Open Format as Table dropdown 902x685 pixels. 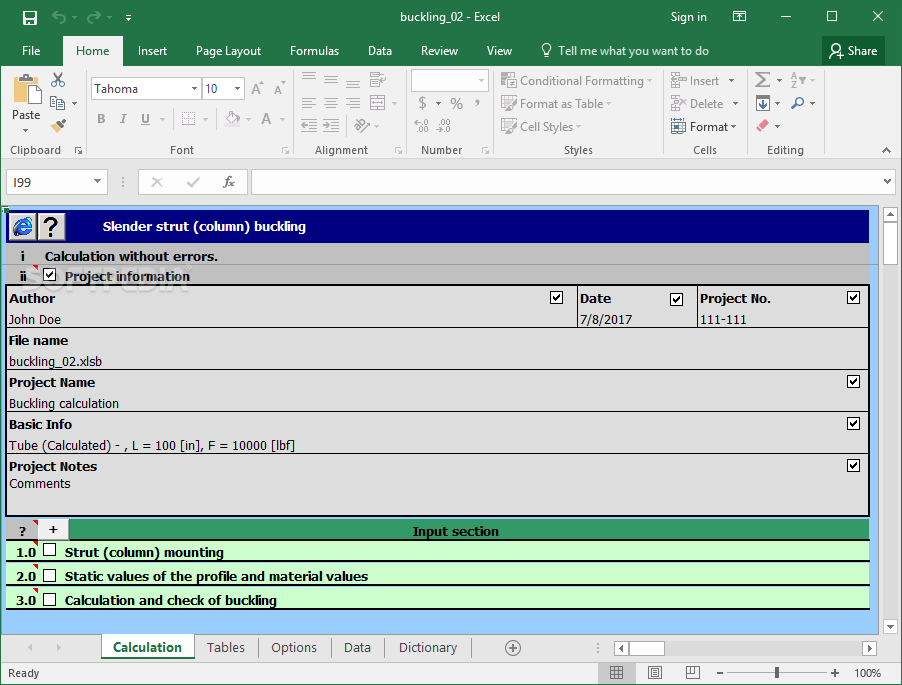coord(556,104)
